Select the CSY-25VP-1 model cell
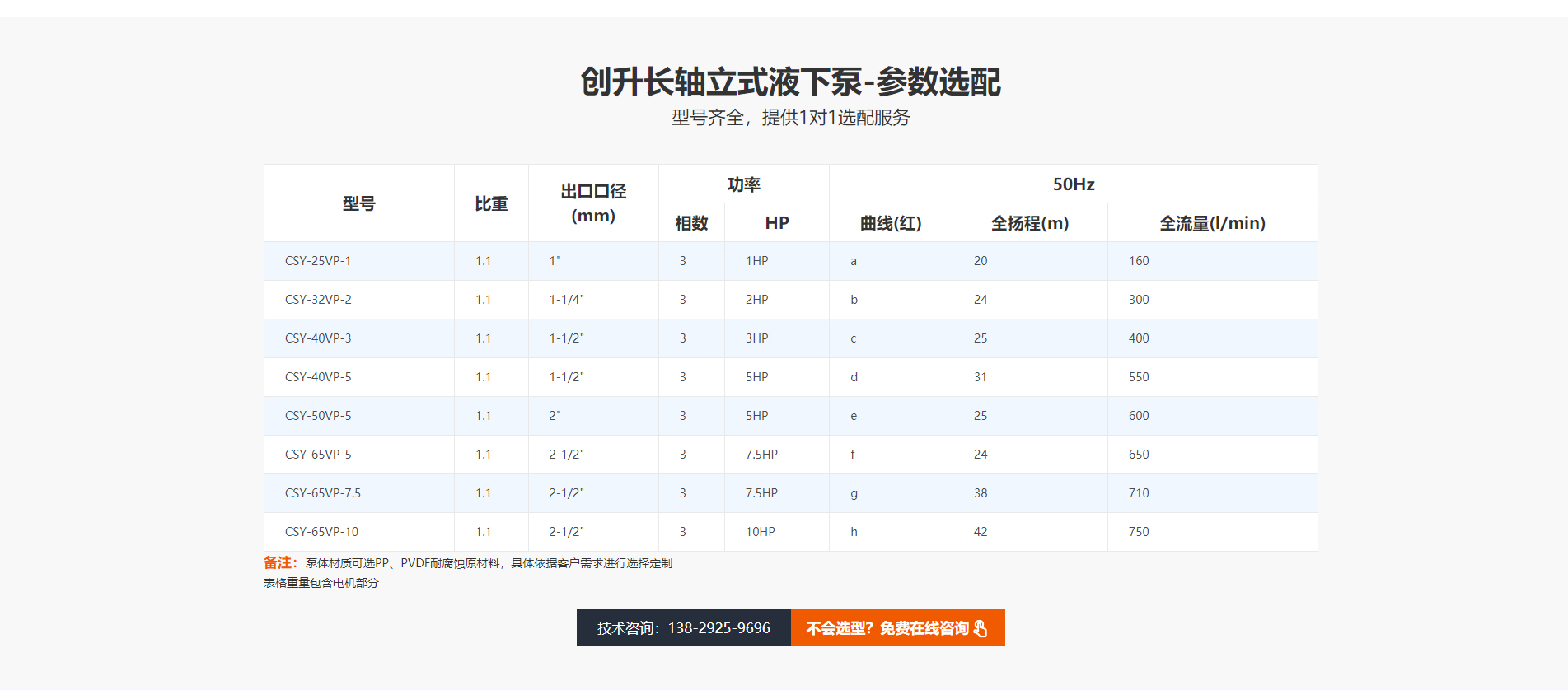Screen dimensions: 1568x690 [x=318, y=261]
